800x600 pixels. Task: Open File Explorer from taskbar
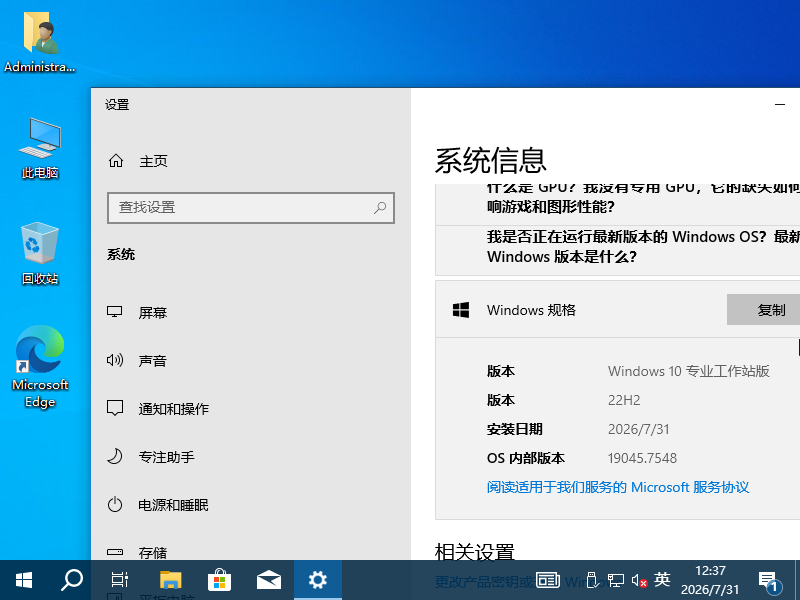(170, 580)
